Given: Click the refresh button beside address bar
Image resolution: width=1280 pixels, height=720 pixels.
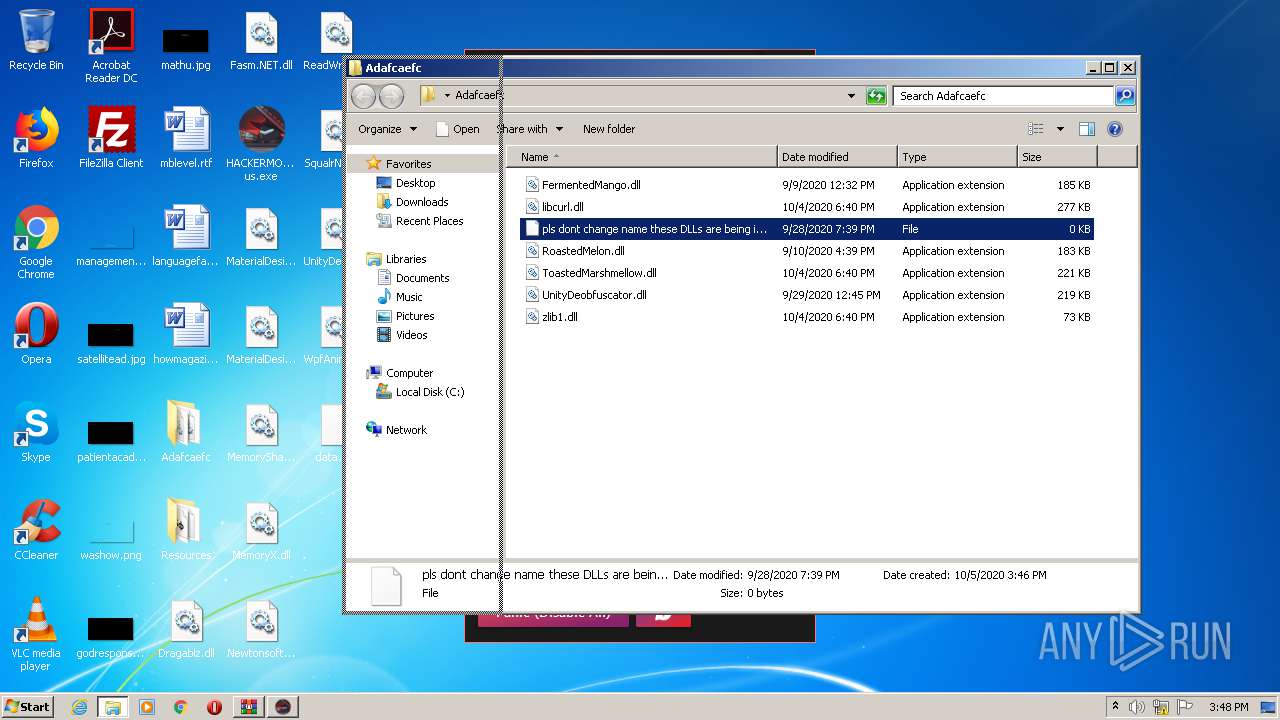Looking at the screenshot, I should tap(876, 96).
